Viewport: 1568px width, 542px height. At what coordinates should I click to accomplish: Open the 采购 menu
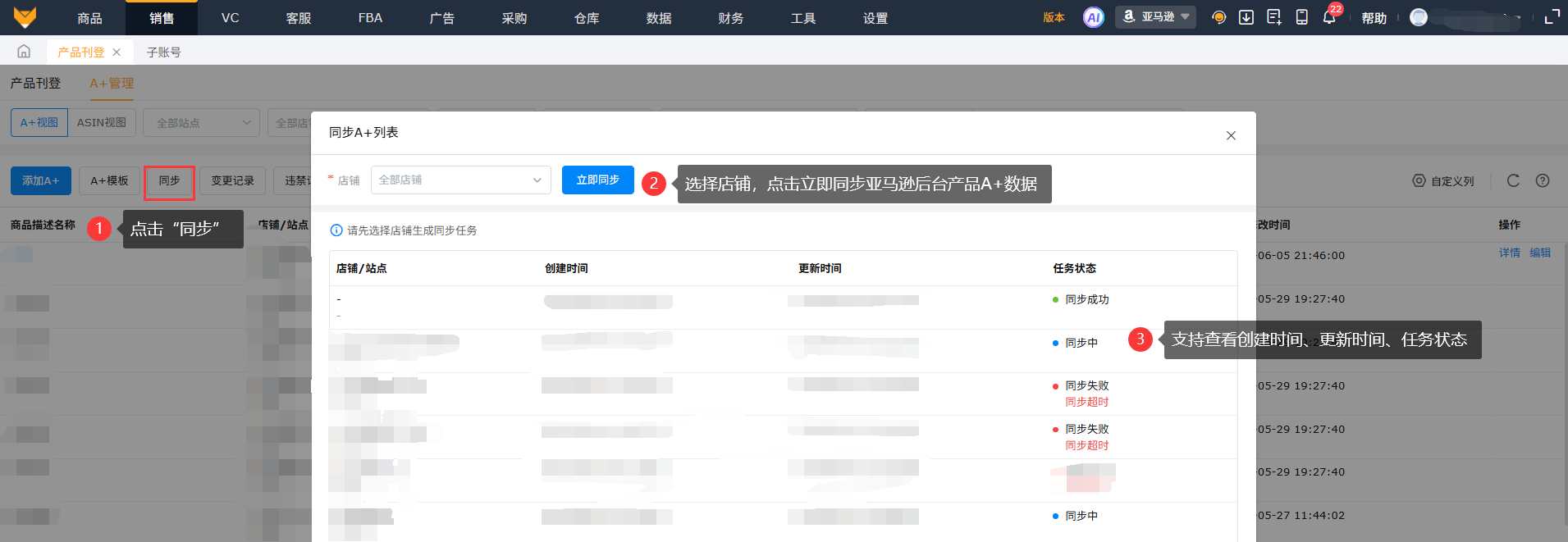514,17
